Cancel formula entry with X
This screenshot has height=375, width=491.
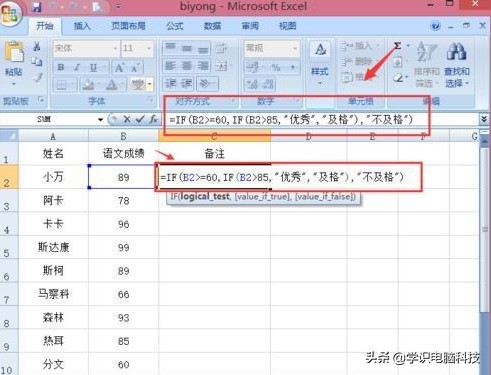pos(127,119)
